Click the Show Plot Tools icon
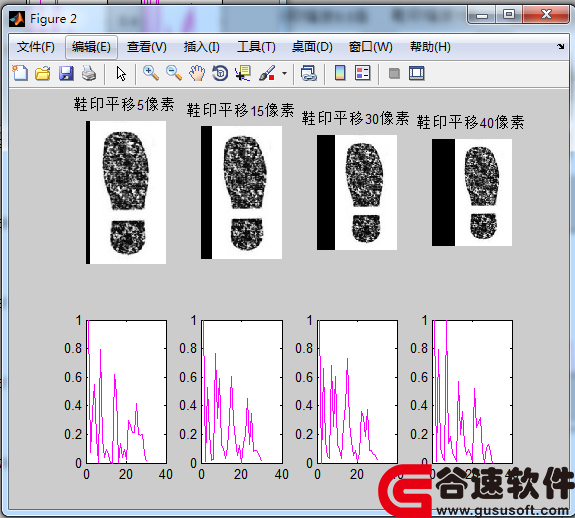Image resolution: width=575 pixels, height=518 pixels. pyautogui.click(x=417, y=73)
